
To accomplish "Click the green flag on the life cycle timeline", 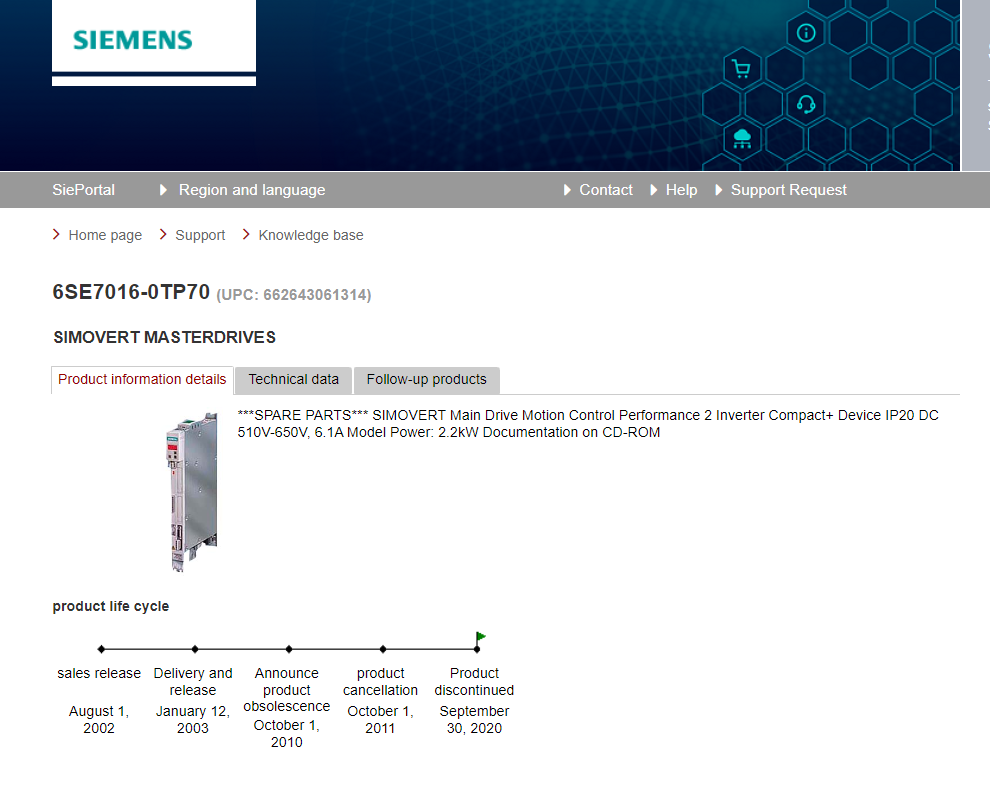I will [481, 636].
